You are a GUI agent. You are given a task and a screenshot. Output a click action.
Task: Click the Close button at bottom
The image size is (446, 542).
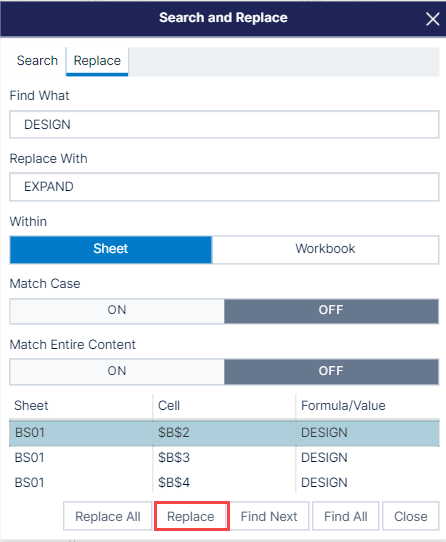pyautogui.click(x=411, y=516)
